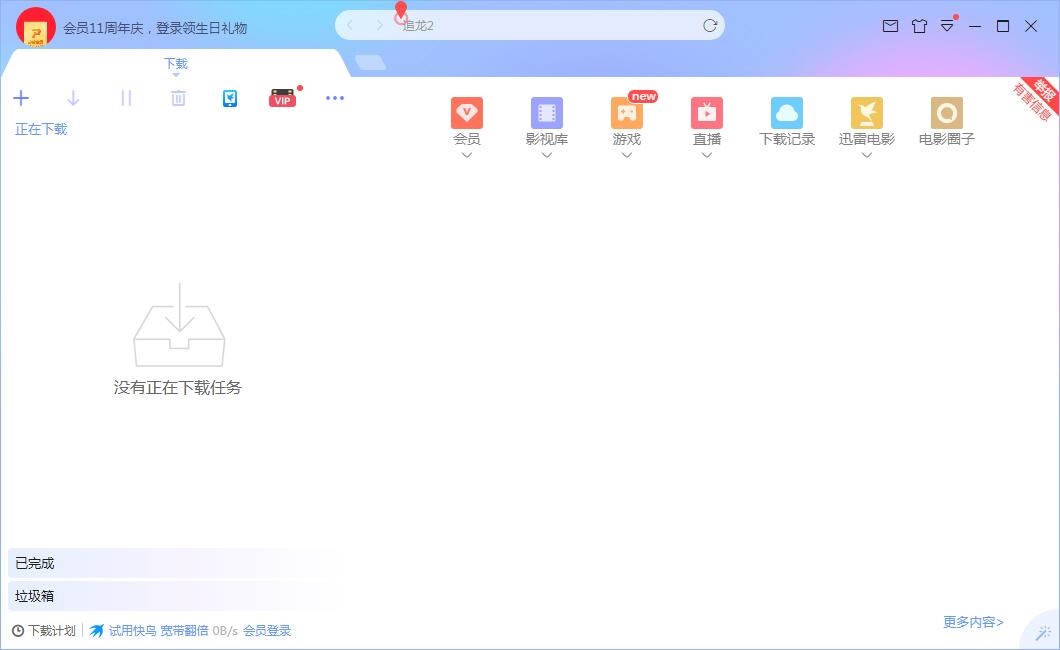Click the search field showing 追龙2
Screen dimensions: 1060x650
coord(530,24)
